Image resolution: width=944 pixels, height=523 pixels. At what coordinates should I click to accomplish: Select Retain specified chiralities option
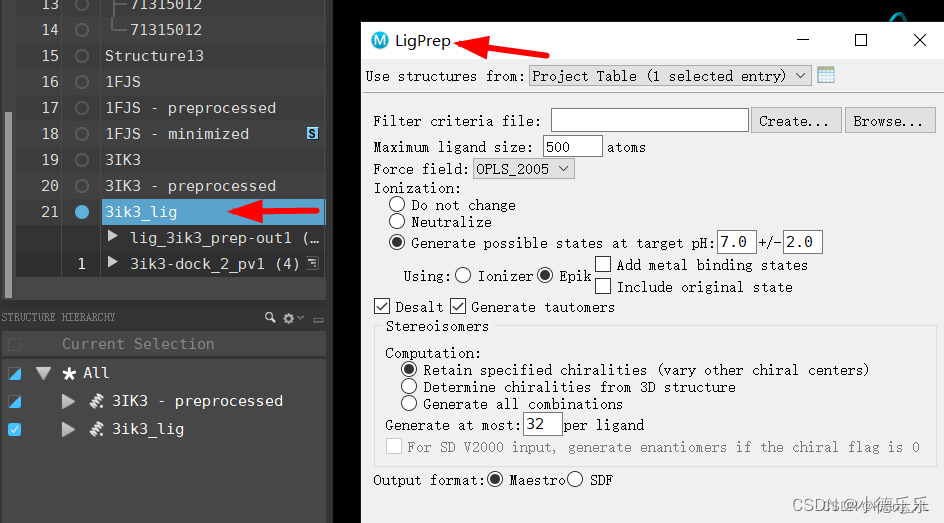[409, 369]
